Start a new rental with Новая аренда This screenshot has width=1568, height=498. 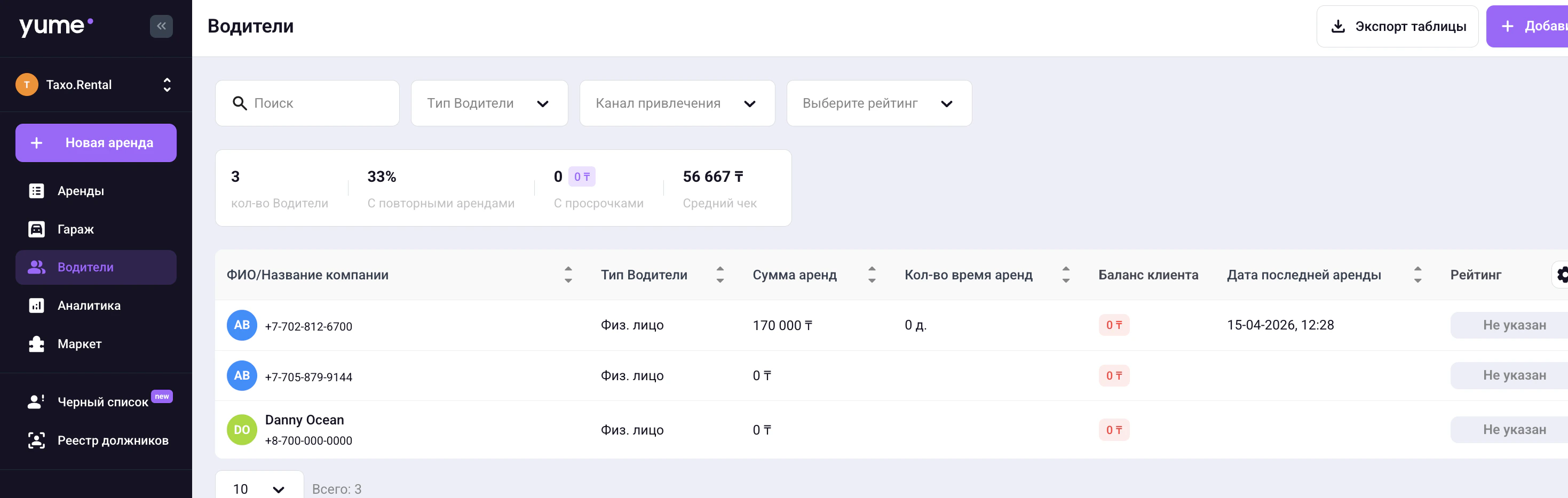pyautogui.click(x=96, y=143)
